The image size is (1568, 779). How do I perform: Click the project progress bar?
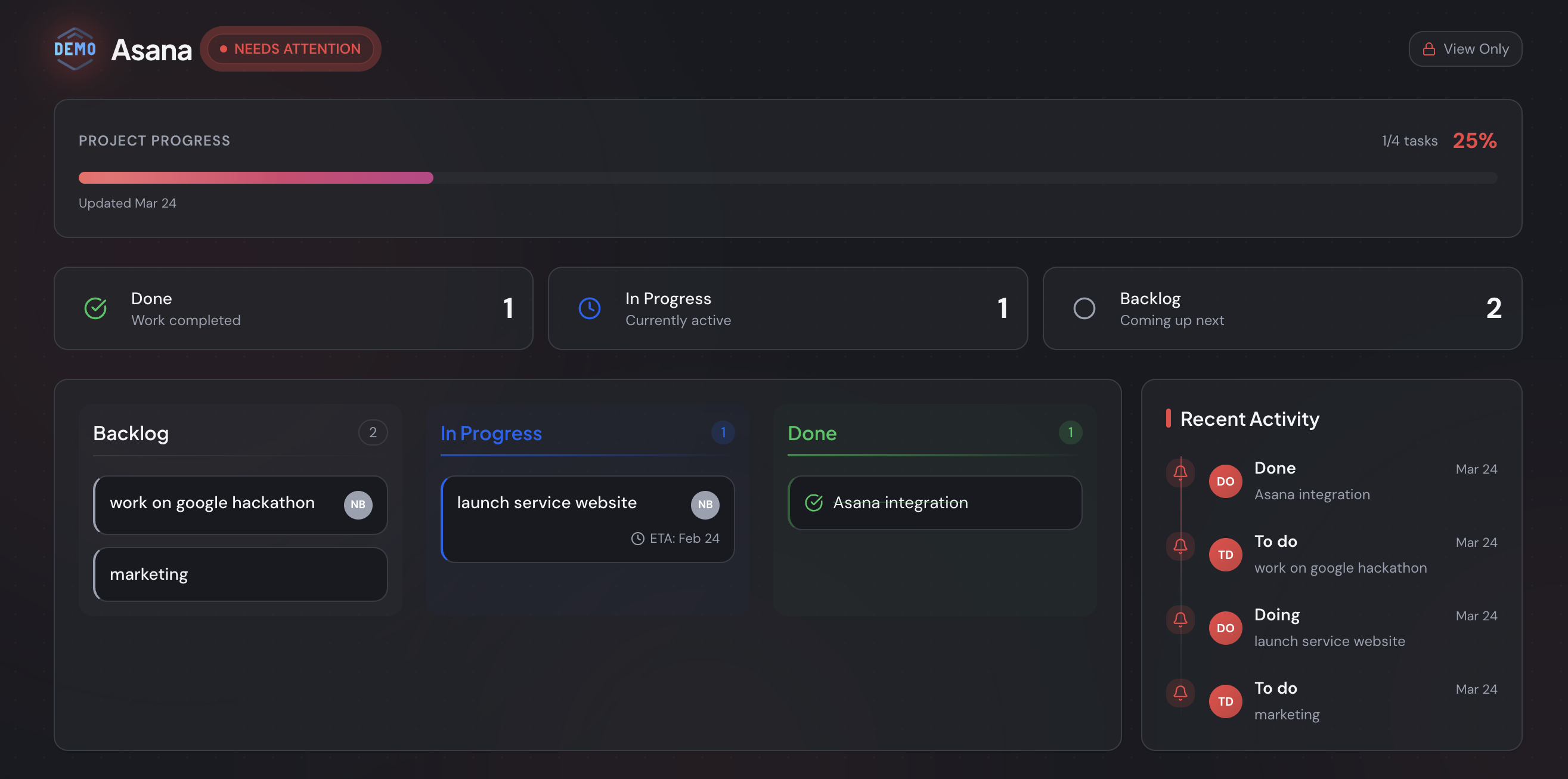click(788, 178)
